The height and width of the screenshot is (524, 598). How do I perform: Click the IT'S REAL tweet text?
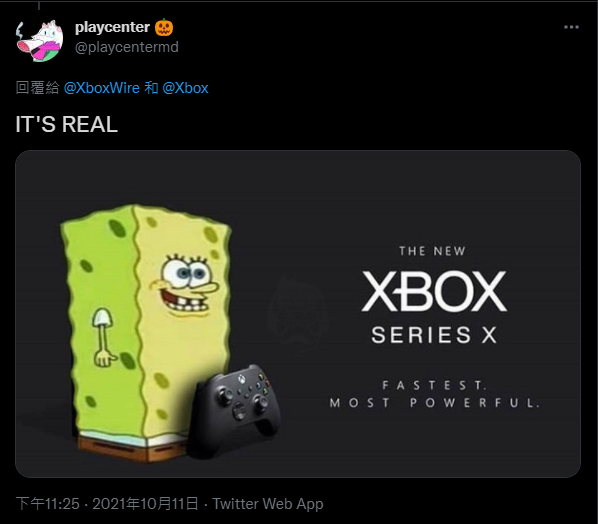click(x=67, y=124)
